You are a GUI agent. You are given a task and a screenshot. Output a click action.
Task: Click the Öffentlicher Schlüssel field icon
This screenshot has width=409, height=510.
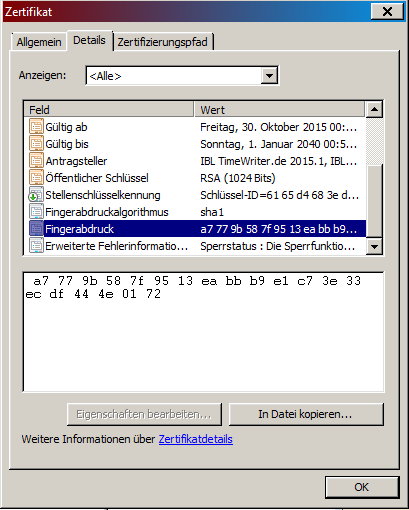tap(36, 178)
